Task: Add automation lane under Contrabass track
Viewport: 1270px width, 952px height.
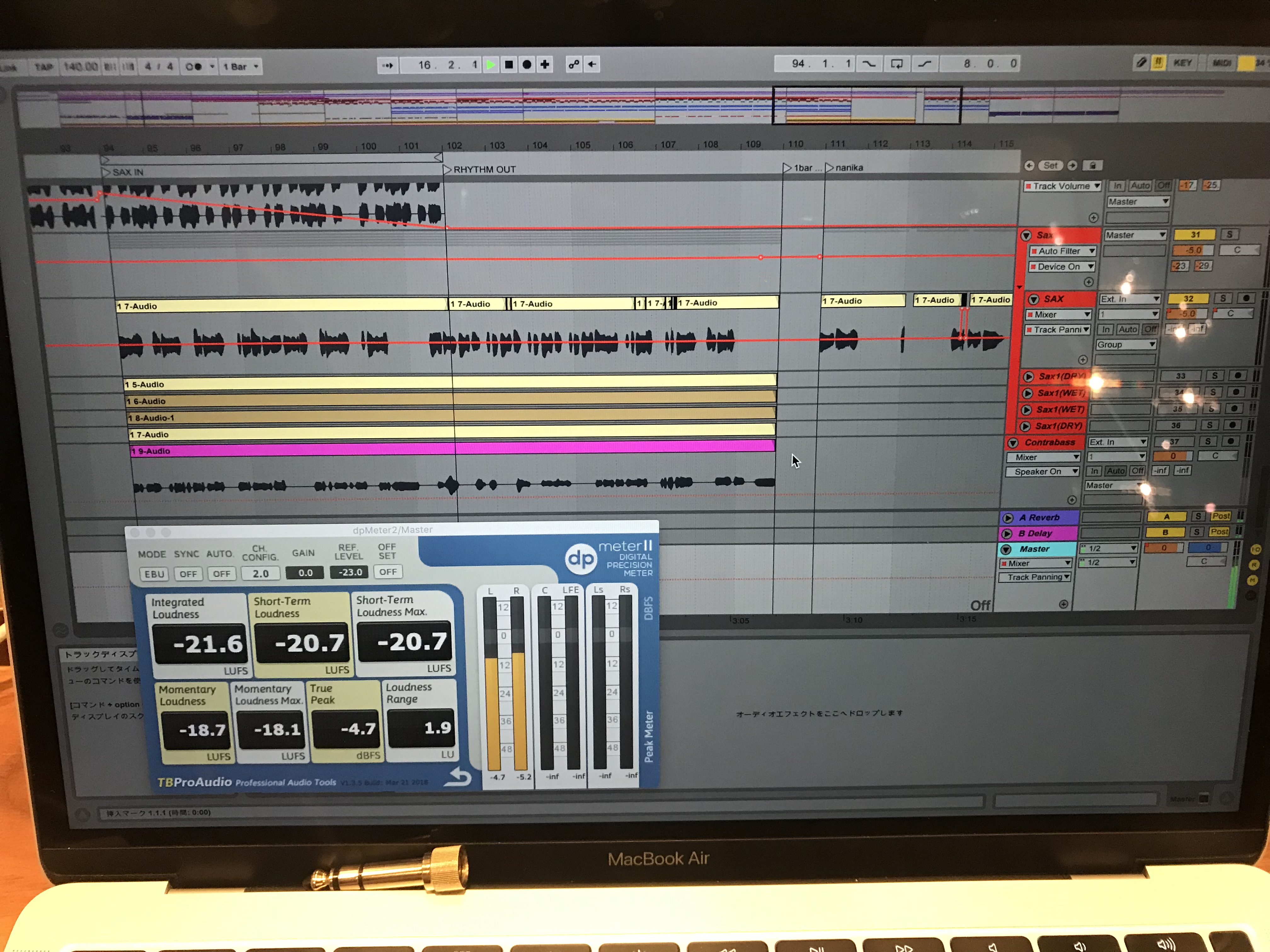Action: pyautogui.click(x=1072, y=500)
